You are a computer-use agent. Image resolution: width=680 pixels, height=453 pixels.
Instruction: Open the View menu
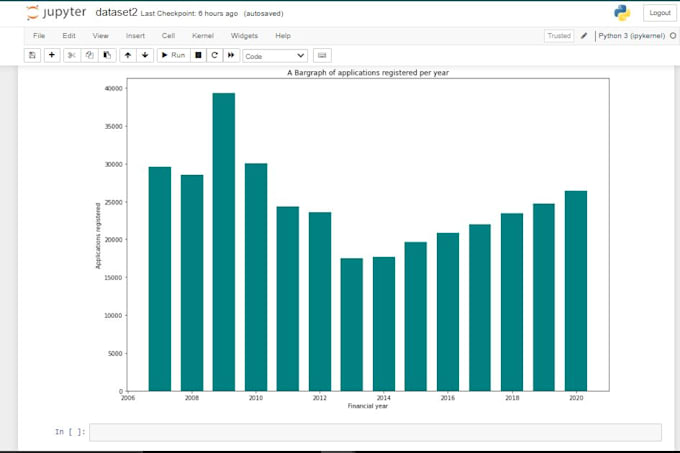tap(100, 36)
